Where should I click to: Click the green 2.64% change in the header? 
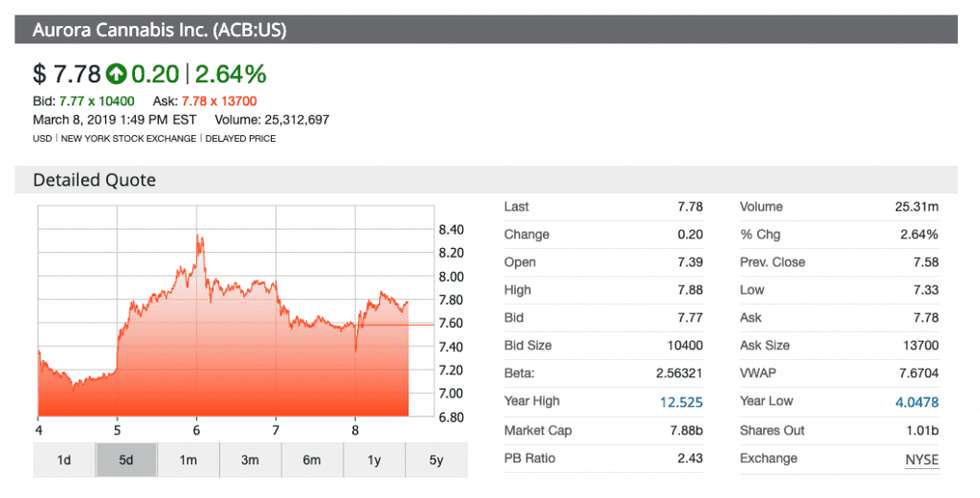[x=230, y=74]
